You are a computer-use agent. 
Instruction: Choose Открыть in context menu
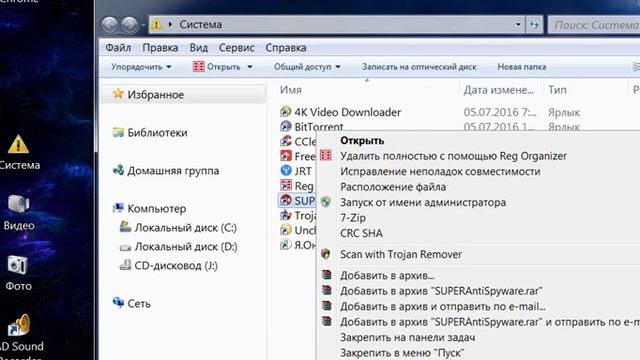click(x=362, y=140)
